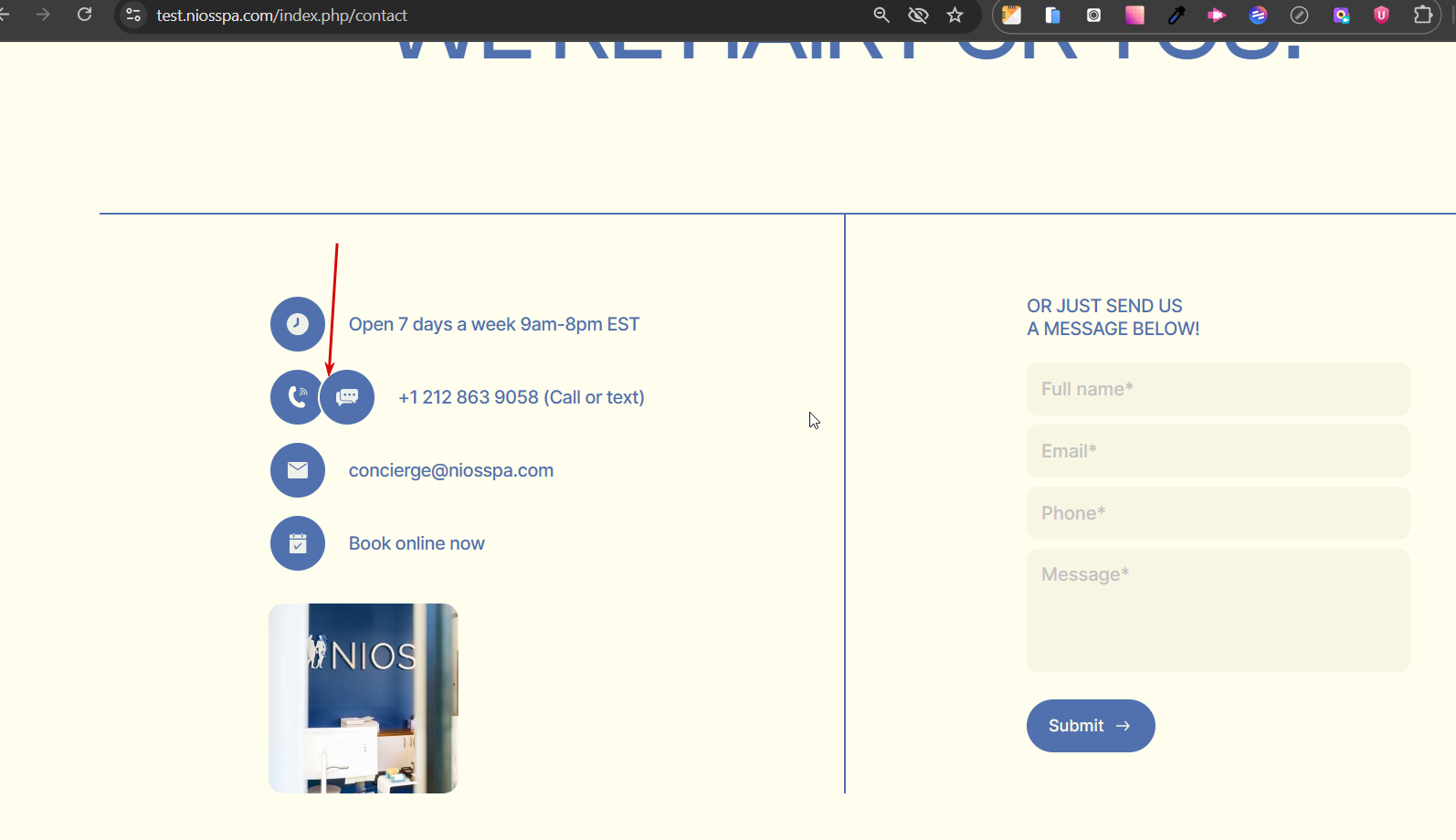
Task: Open the yellow notepad extension icon
Action: [1011, 15]
